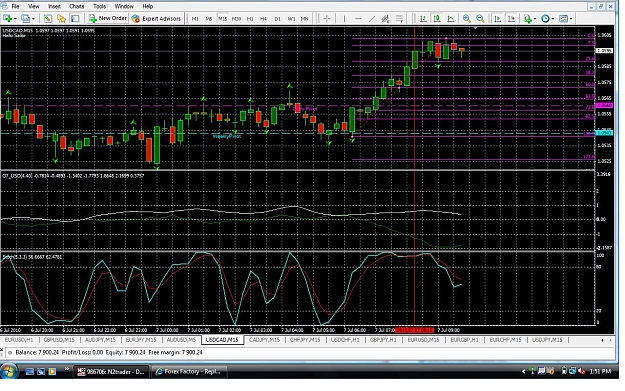The height and width of the screenshot is (391, 625).
Task: Select the M30 timeframe
Action: [236, 19]
